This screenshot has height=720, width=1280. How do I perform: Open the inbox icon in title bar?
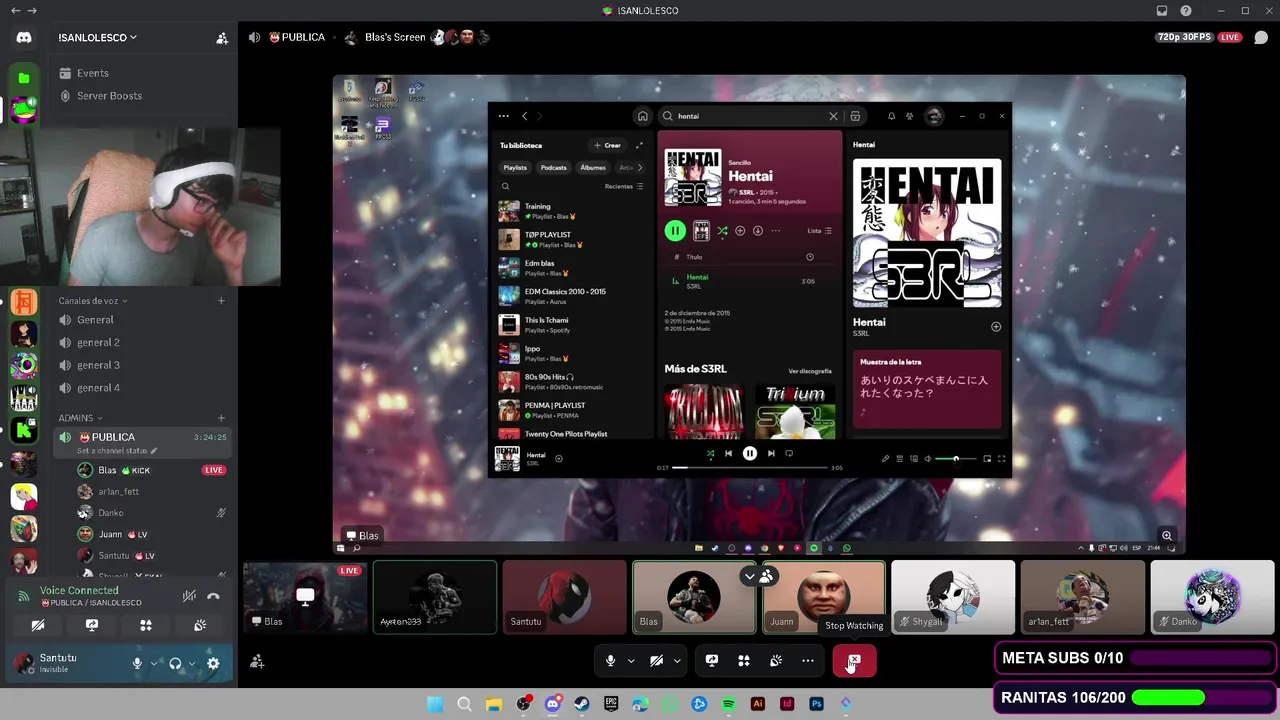(x=1162, y=10)
